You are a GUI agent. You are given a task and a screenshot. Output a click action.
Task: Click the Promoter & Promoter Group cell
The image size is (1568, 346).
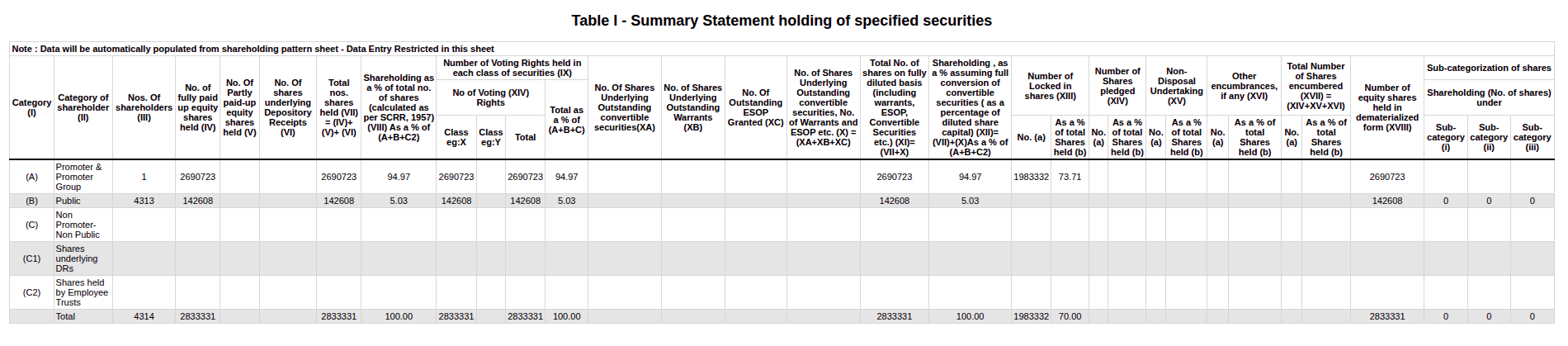(79, 177)
